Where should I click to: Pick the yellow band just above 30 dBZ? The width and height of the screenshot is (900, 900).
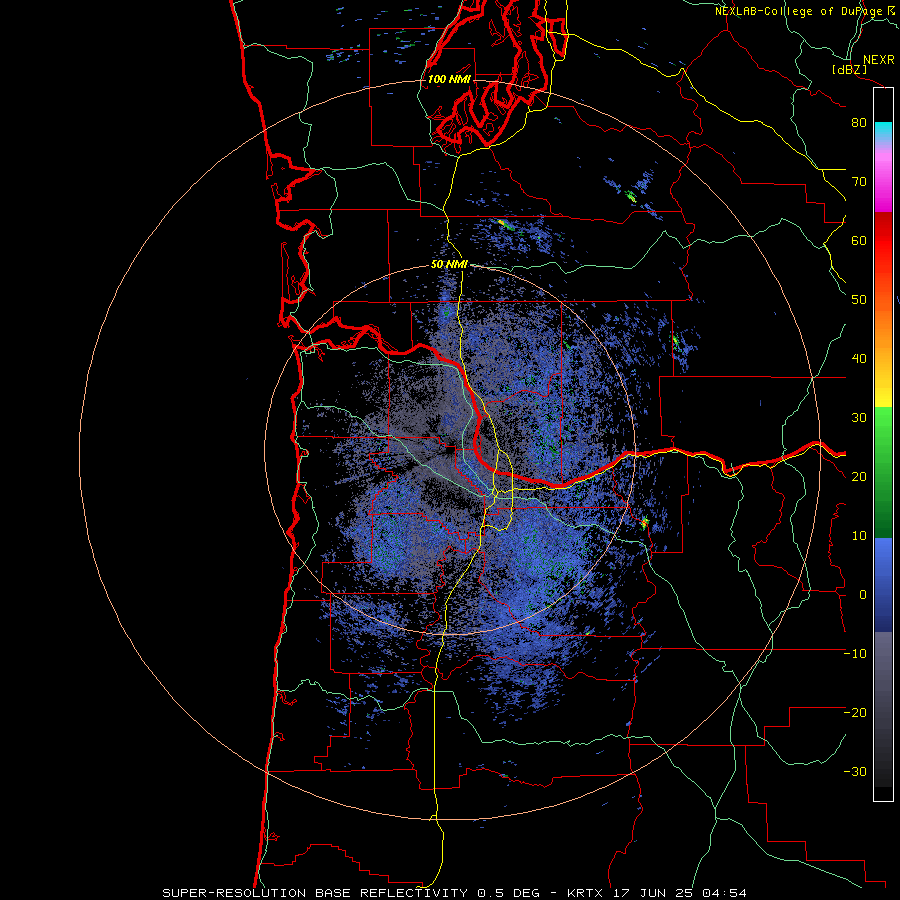coord(883,396)
